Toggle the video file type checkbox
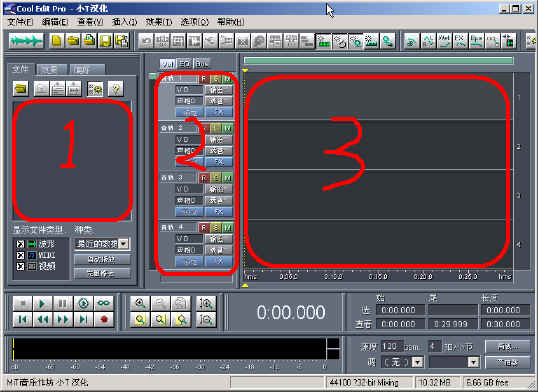Viewport: 538px width, 392px height. 21,266
